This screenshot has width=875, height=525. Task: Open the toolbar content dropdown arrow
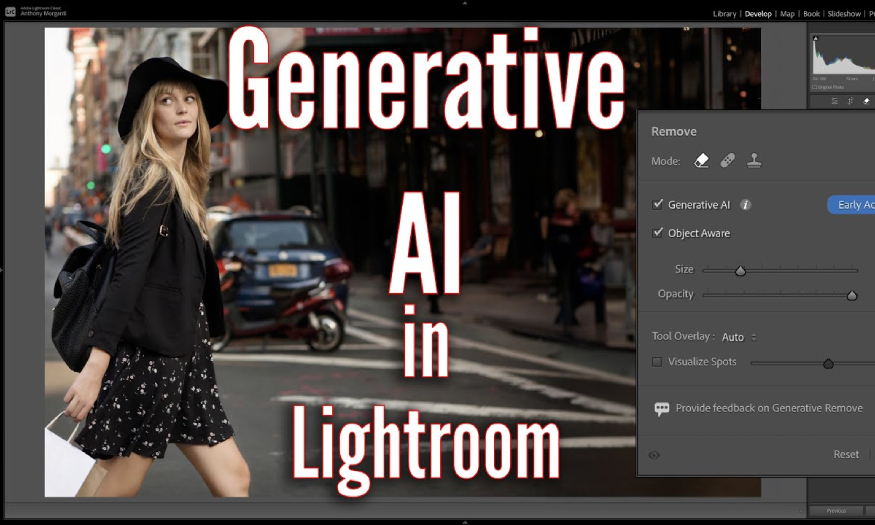coord(801,510)
